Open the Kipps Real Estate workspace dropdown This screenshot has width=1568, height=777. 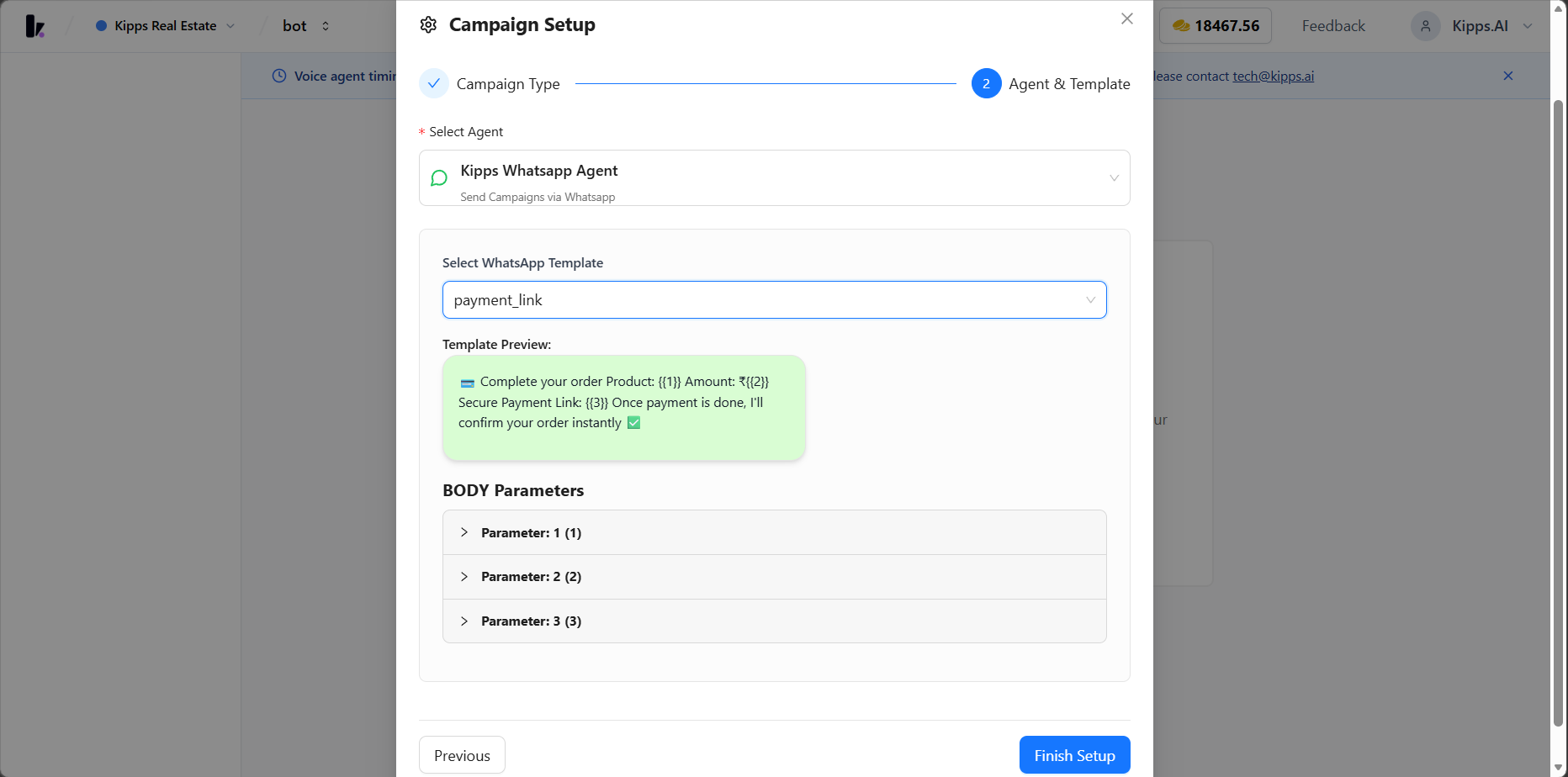pyautogui.click(x=166, y=26)
